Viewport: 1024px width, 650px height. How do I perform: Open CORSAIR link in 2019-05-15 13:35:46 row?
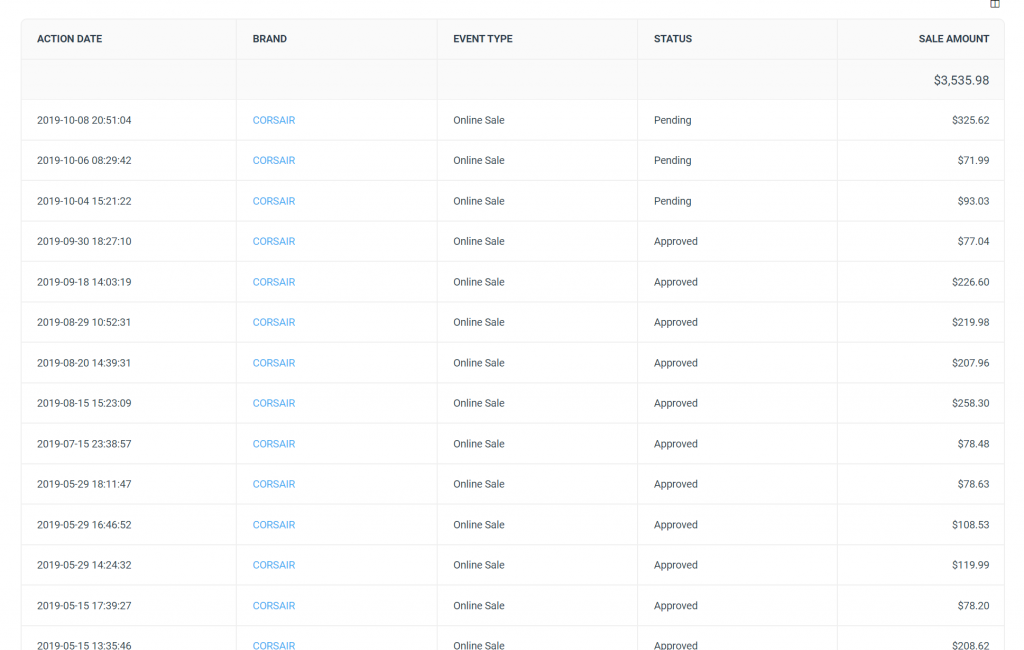click(x=274, y=645)
